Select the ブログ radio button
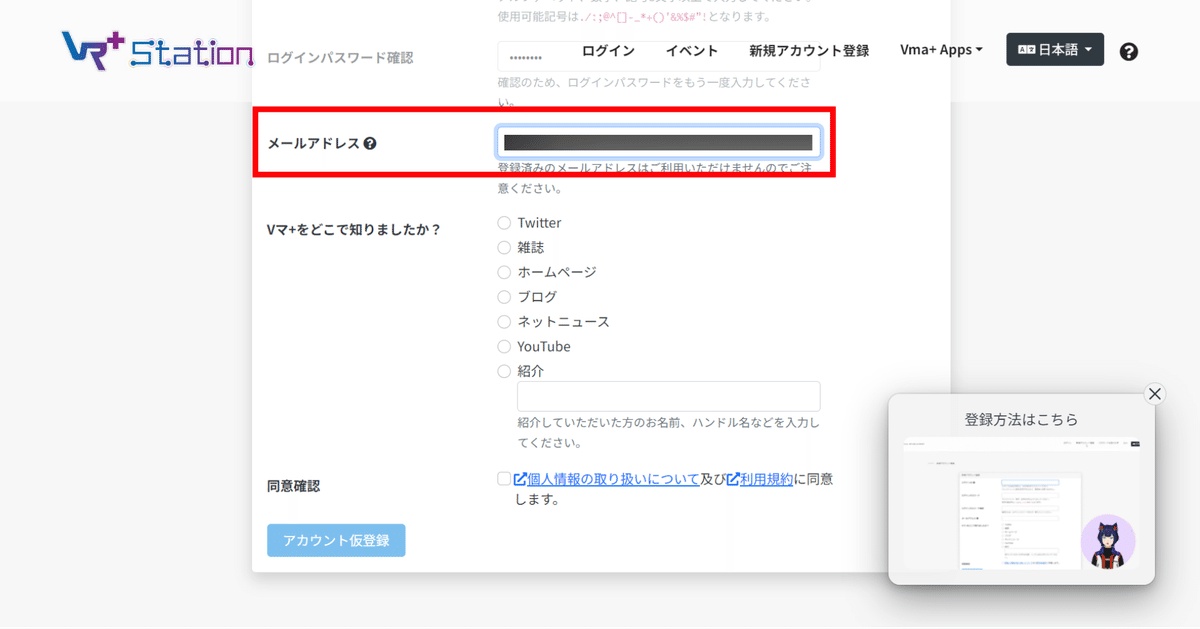The width and height of the screenshot is (1200, 629). coord(504,297)
